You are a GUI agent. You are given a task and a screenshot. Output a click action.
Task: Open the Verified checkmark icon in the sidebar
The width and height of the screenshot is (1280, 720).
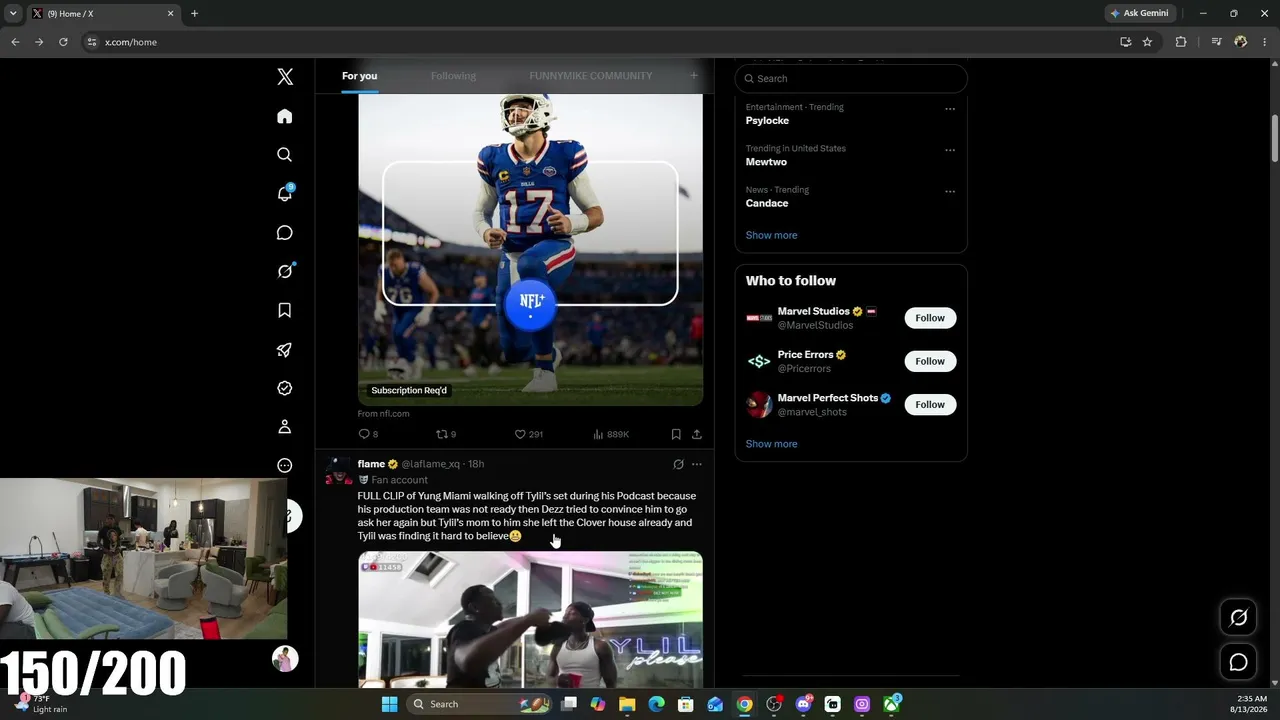[285, 388]
